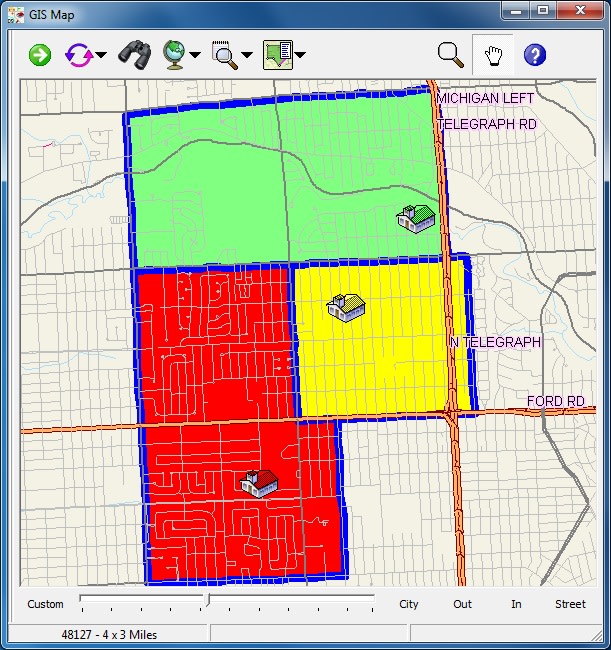This screenshot has height=650, width=611.
Task: Select the magnifying glass zoom tool
Action: click(451, 54)
